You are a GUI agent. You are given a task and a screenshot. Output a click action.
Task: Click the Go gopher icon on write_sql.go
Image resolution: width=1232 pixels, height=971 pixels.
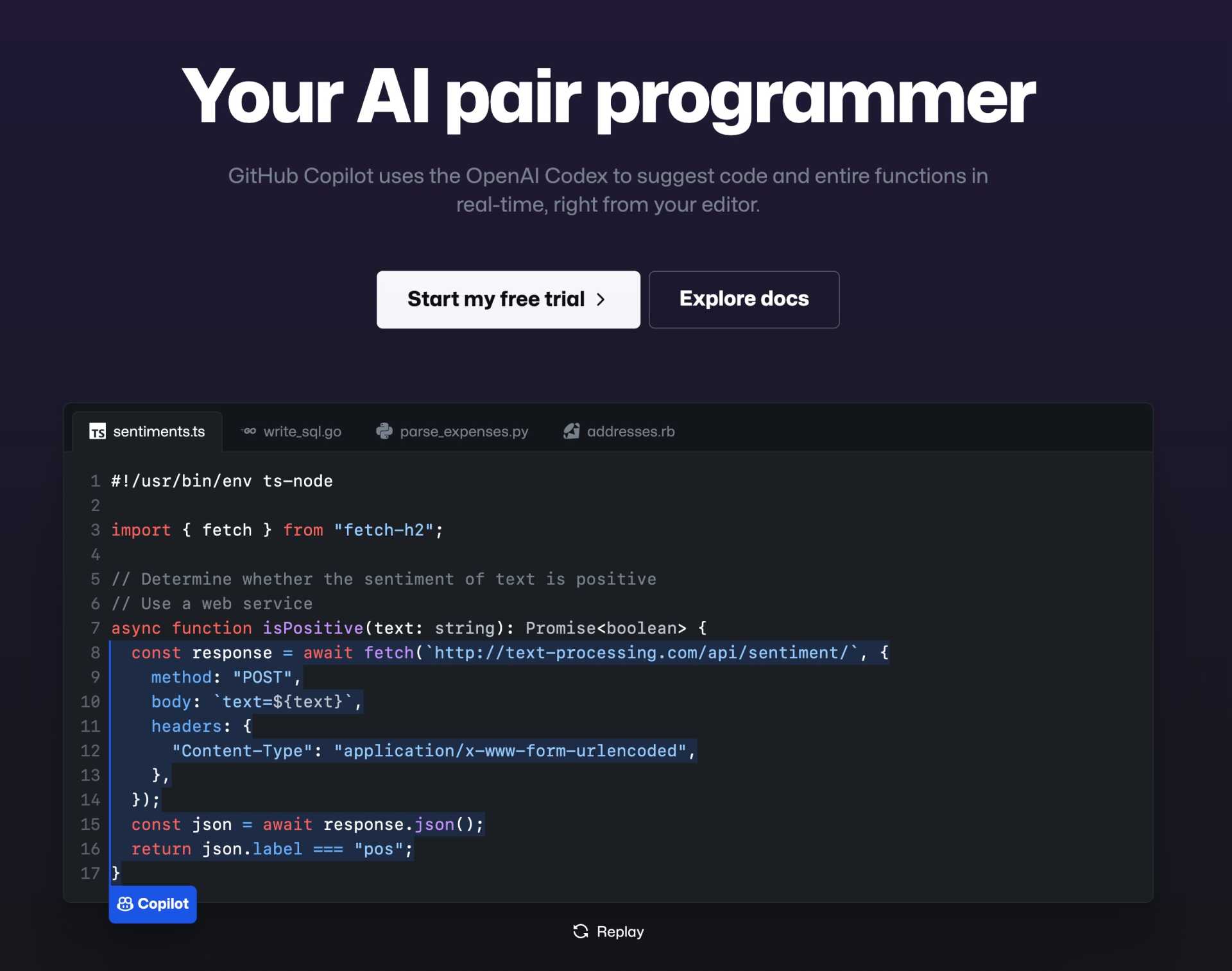[x=249, y=432]
